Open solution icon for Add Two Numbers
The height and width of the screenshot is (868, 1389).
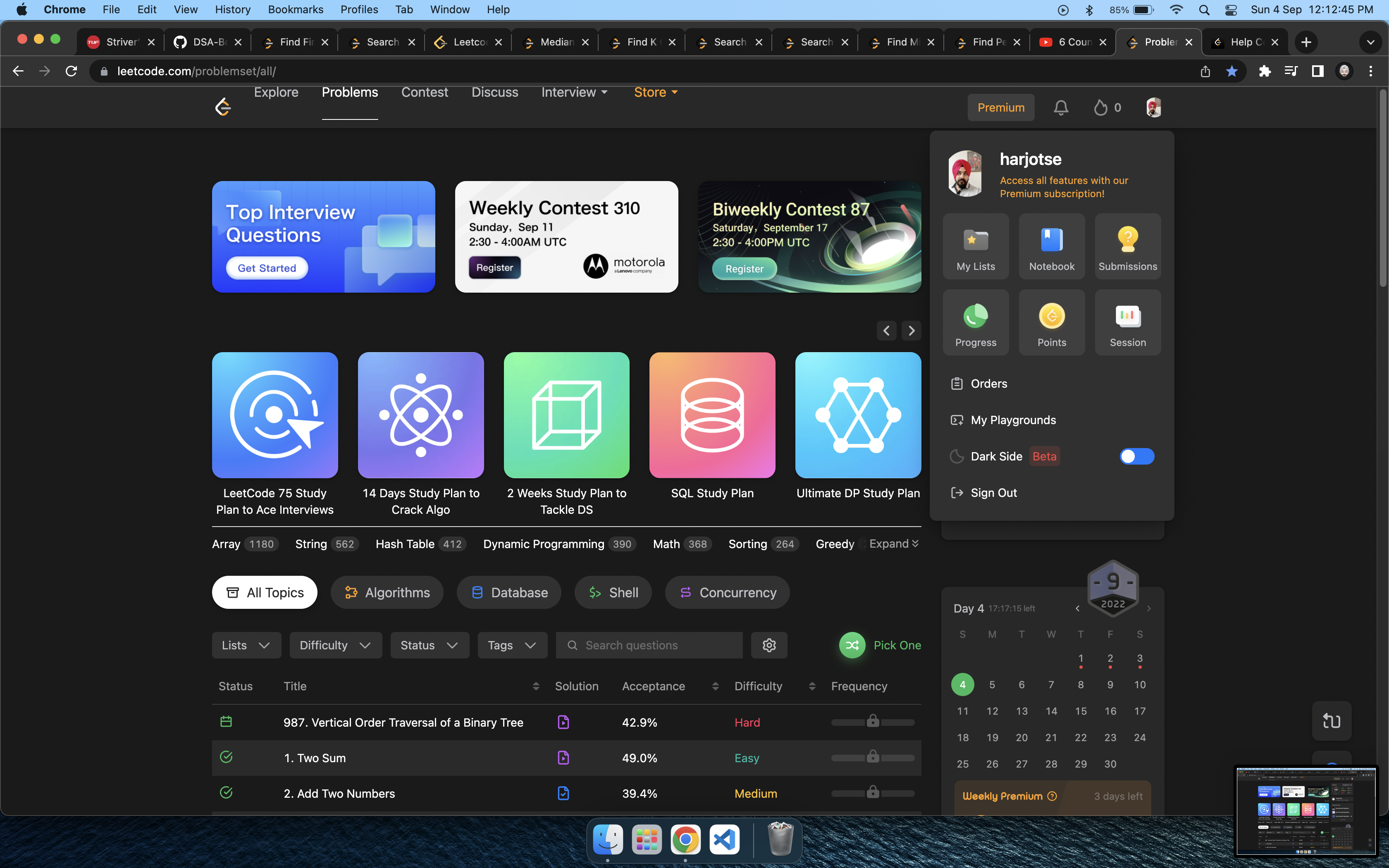[x=563, y=793]
